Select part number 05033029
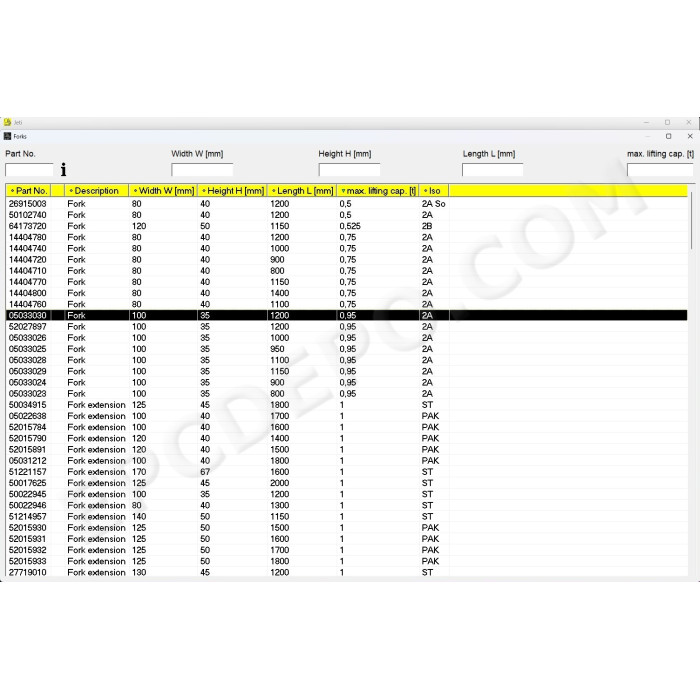 pyautogui.click(x=28, y=371)
